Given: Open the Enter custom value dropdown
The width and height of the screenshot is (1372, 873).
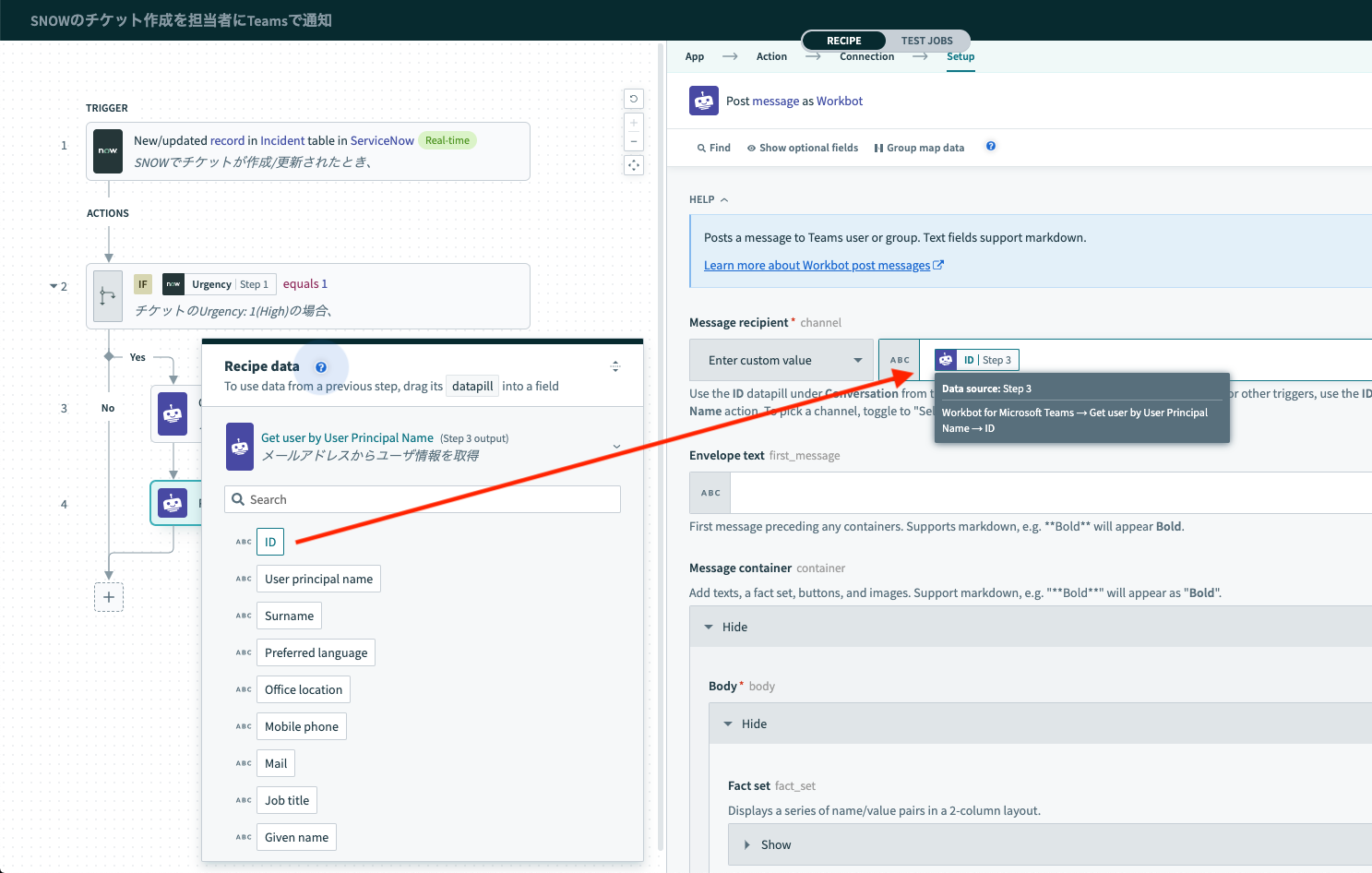Looking at the screenshot, I should coord(783,360).
